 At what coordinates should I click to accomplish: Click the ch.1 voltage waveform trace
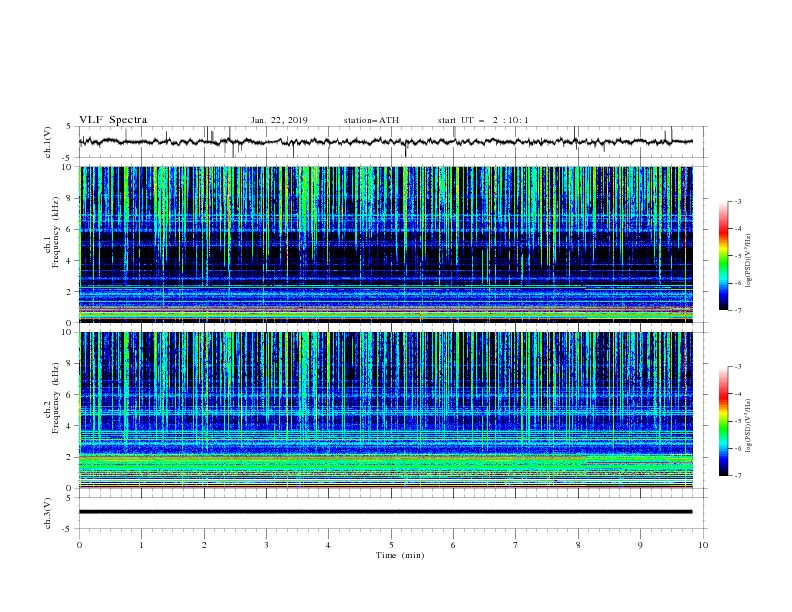point(386,142)
